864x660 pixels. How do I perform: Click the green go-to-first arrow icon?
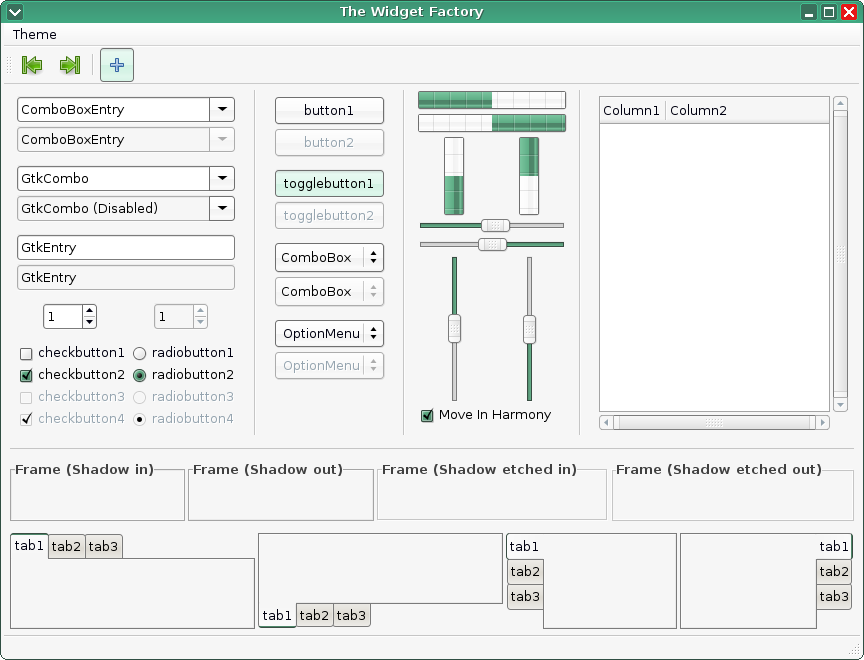[32, 65]
